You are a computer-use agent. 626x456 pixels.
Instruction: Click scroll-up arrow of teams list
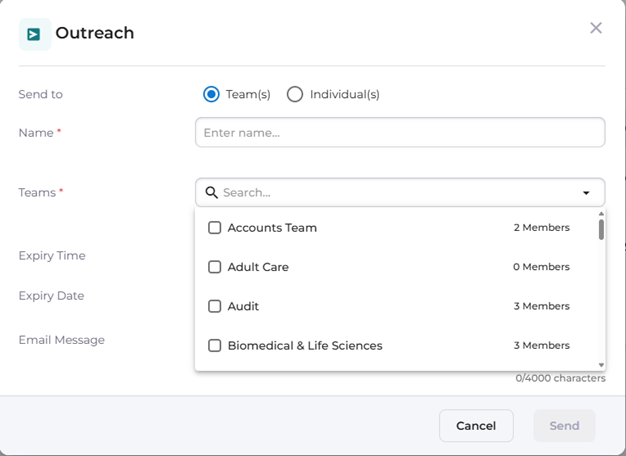point(601,214)
